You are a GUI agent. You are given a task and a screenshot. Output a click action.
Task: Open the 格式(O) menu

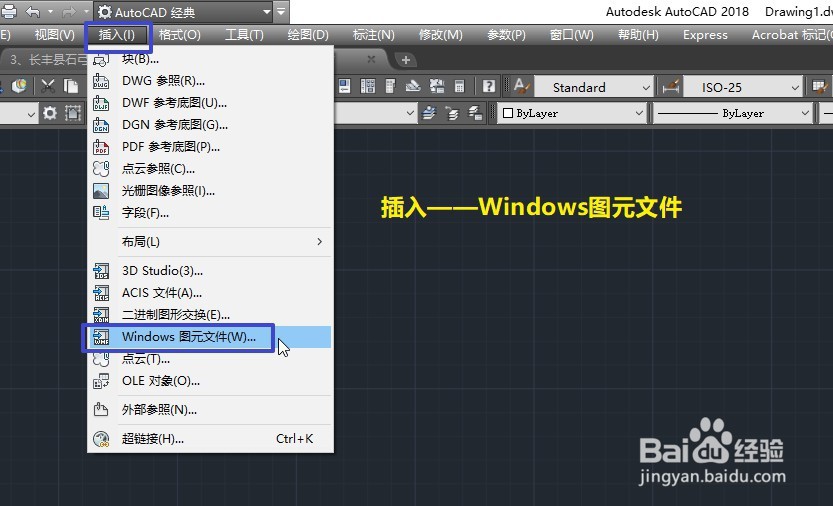[x=180, y=35]
